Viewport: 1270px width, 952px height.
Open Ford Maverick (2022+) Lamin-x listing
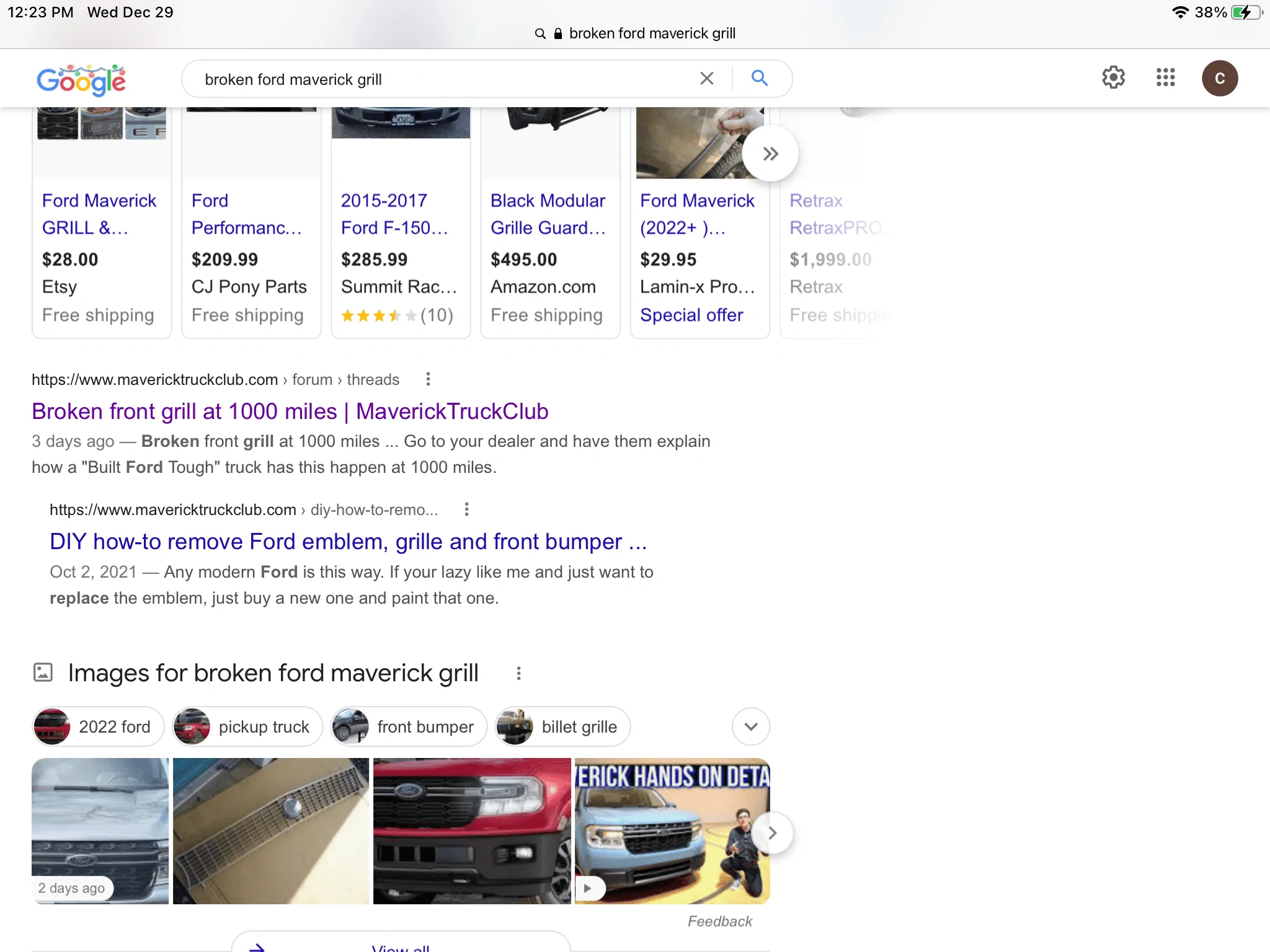pos(698,214)
